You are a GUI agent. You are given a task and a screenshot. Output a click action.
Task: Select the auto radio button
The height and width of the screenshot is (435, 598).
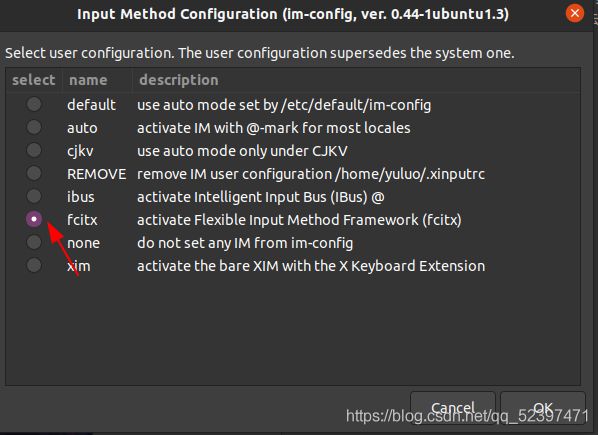click(34, 127)
